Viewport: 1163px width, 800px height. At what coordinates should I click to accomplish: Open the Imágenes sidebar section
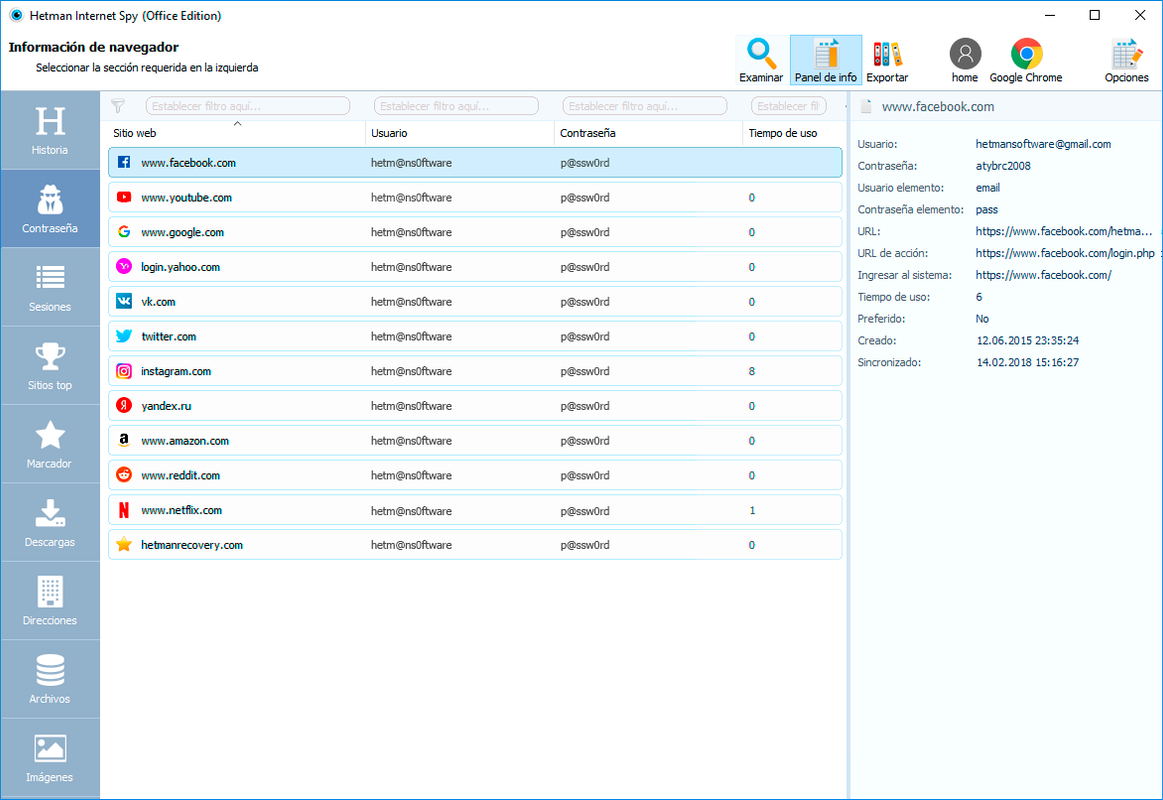coord(50,758)
